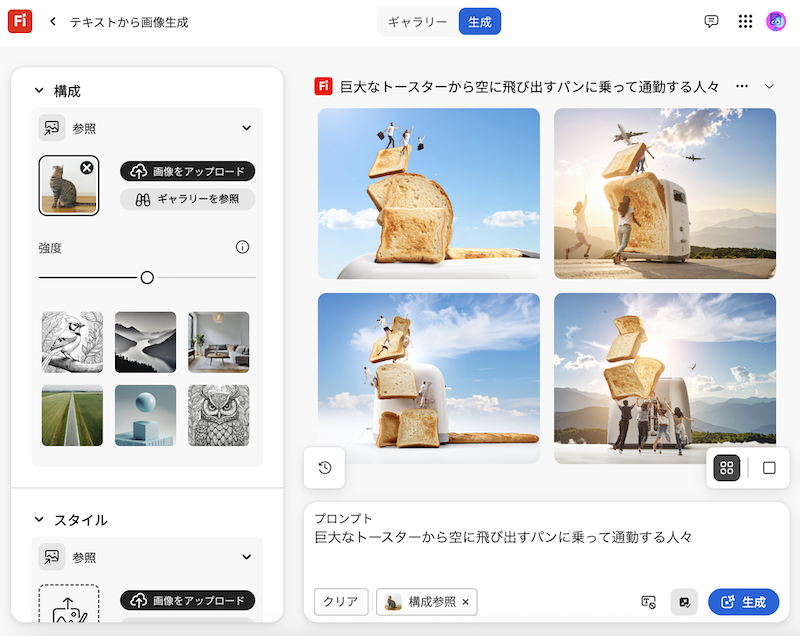Collapse the generated results with the chevron

[769, 86]
